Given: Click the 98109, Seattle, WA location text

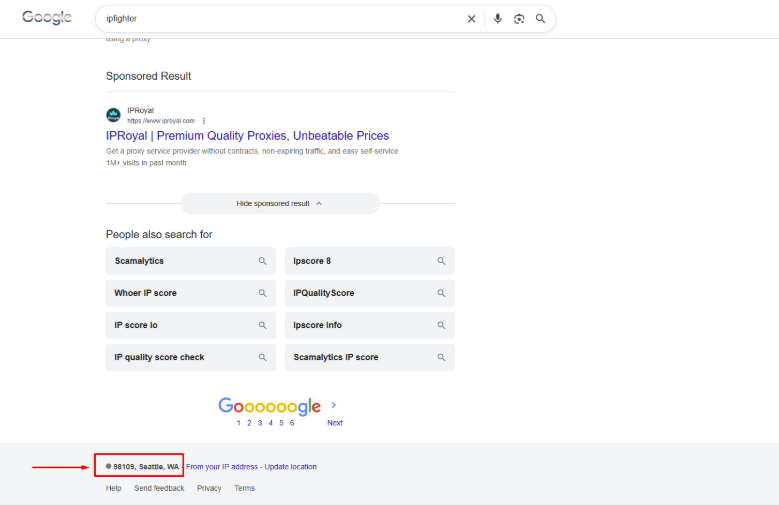Looking at the screenshot, I should 146,467.
